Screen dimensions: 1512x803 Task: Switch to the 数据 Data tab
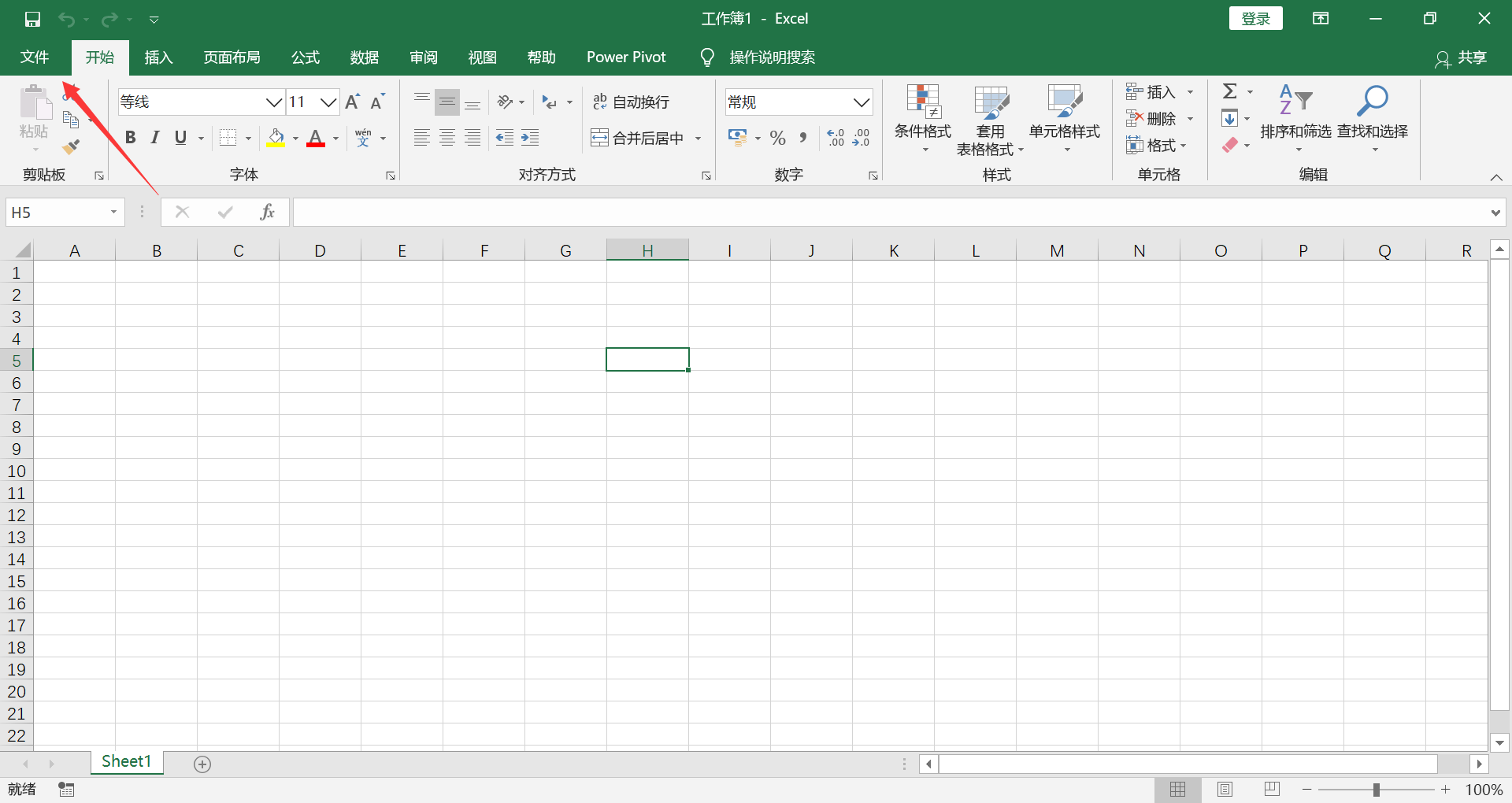pyautogui.click(x=365, y=57)
